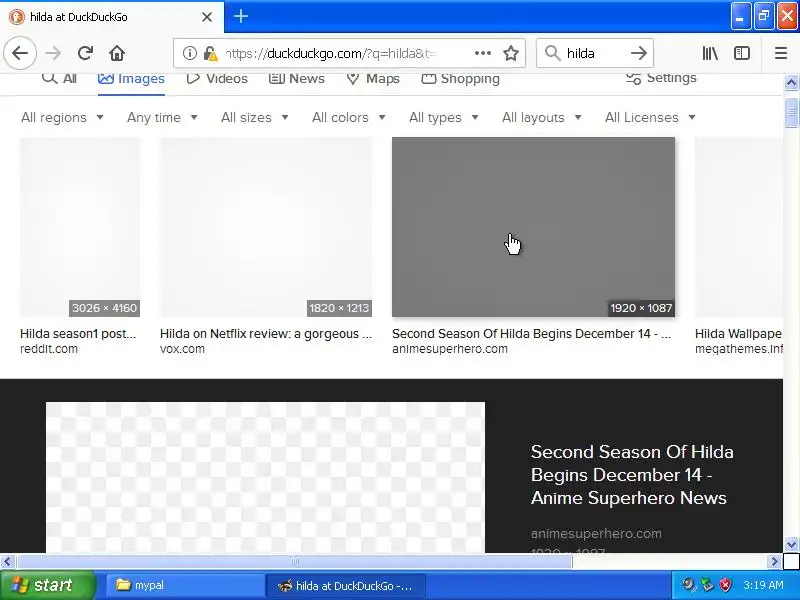Select the 3026 × 4160 image thumbnail
This screenshot has width=800, height=600.
[80, 227]
